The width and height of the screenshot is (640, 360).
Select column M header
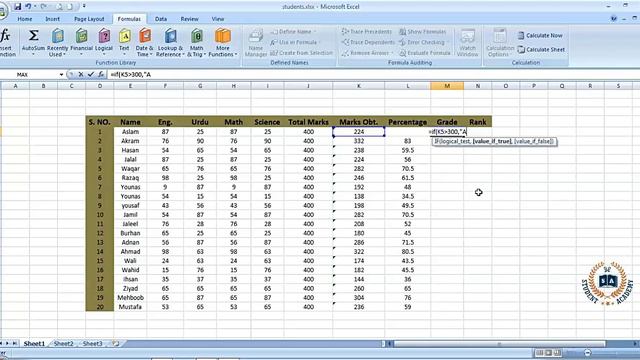[447, 86]
